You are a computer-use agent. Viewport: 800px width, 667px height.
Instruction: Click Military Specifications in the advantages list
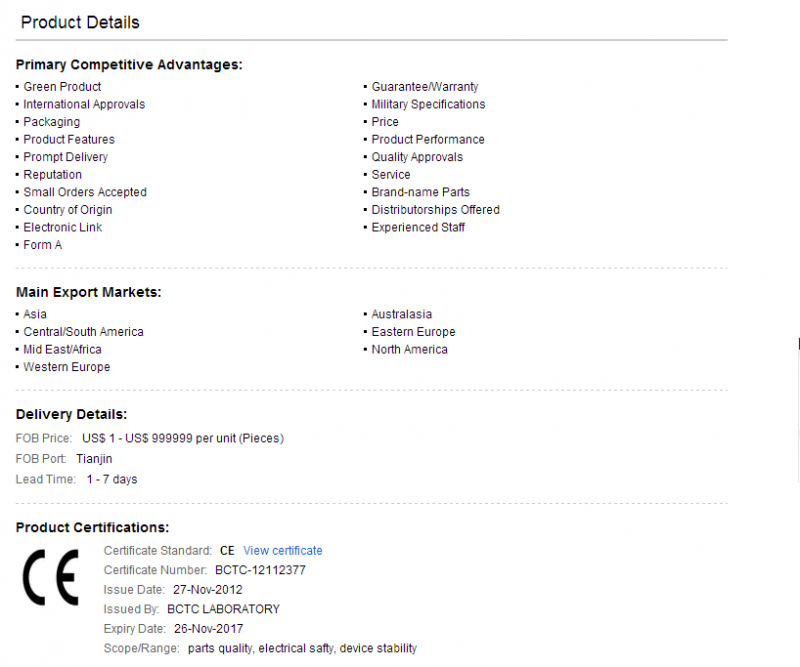pos(428,104)
